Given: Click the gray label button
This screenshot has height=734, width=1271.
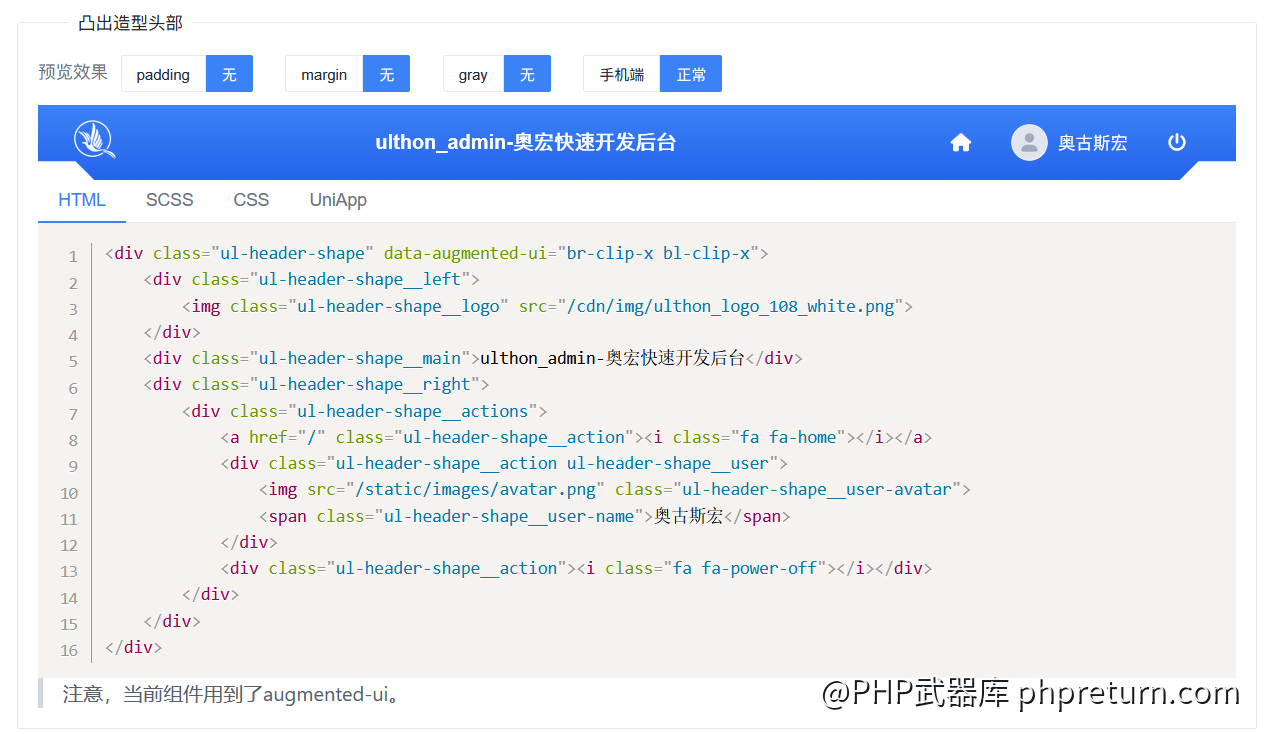Looking at the screenshot, I should pyautogui.click(x=473, y=74).
